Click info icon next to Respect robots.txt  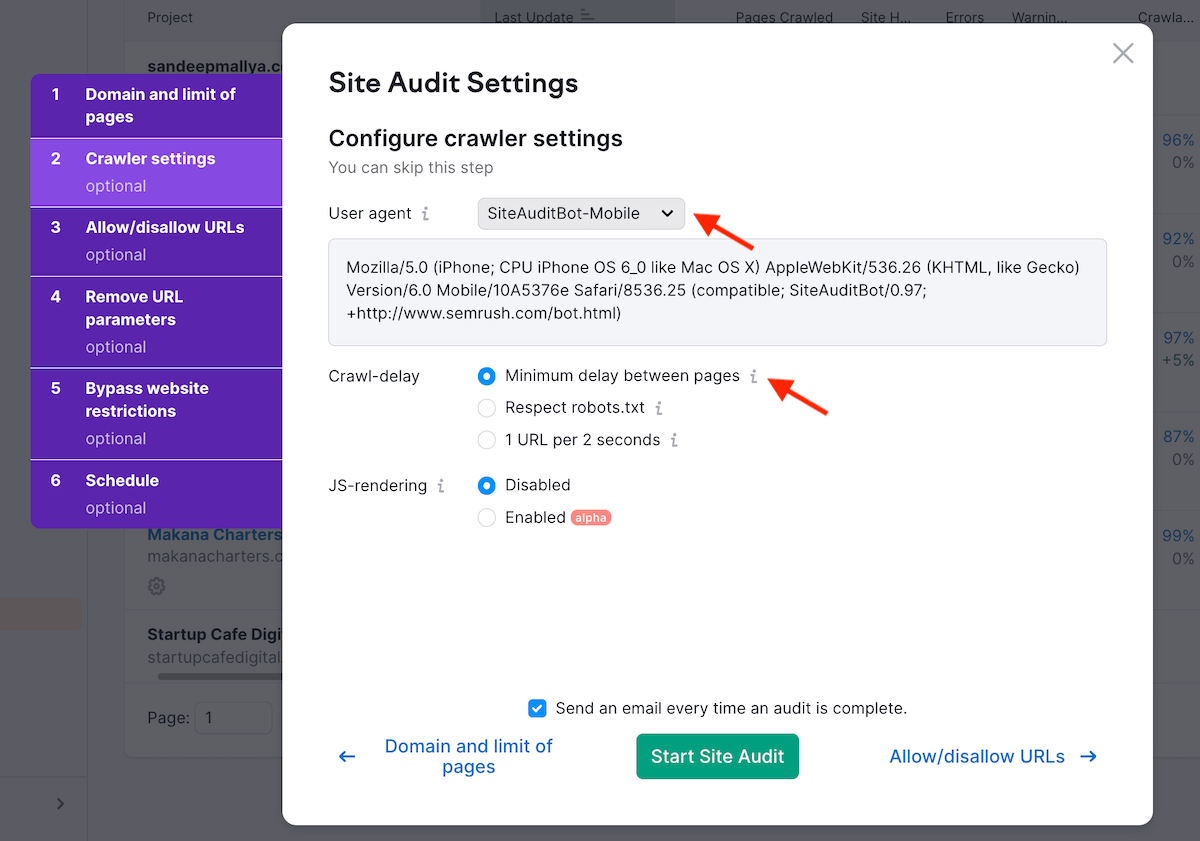point(659,408)
